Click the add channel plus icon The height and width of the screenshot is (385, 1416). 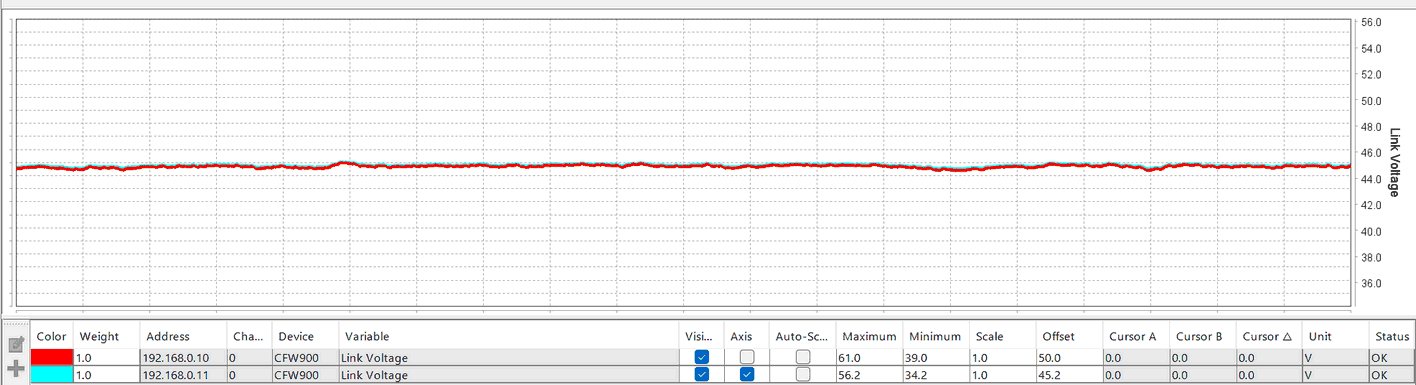point(15,368)
